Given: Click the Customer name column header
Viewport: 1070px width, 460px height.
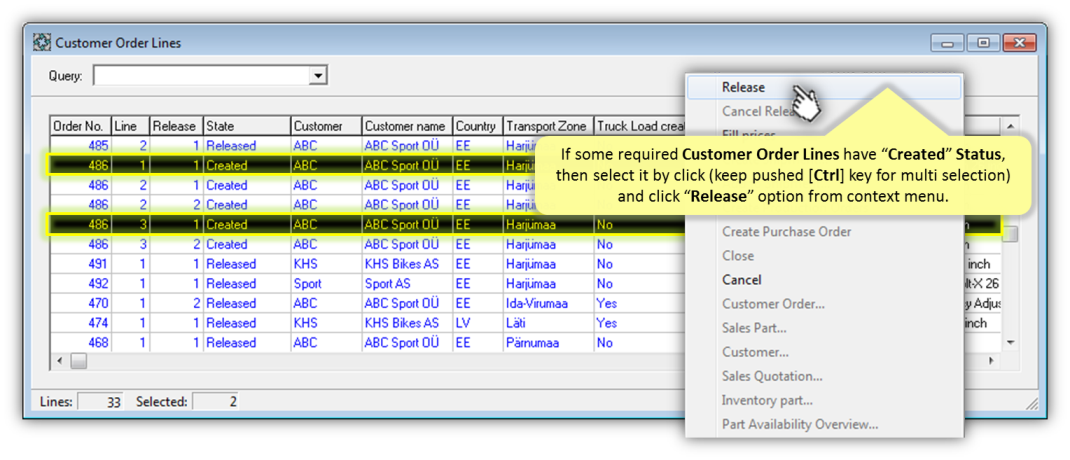Looking at the screenshot, I should click(x=407, y=126).
